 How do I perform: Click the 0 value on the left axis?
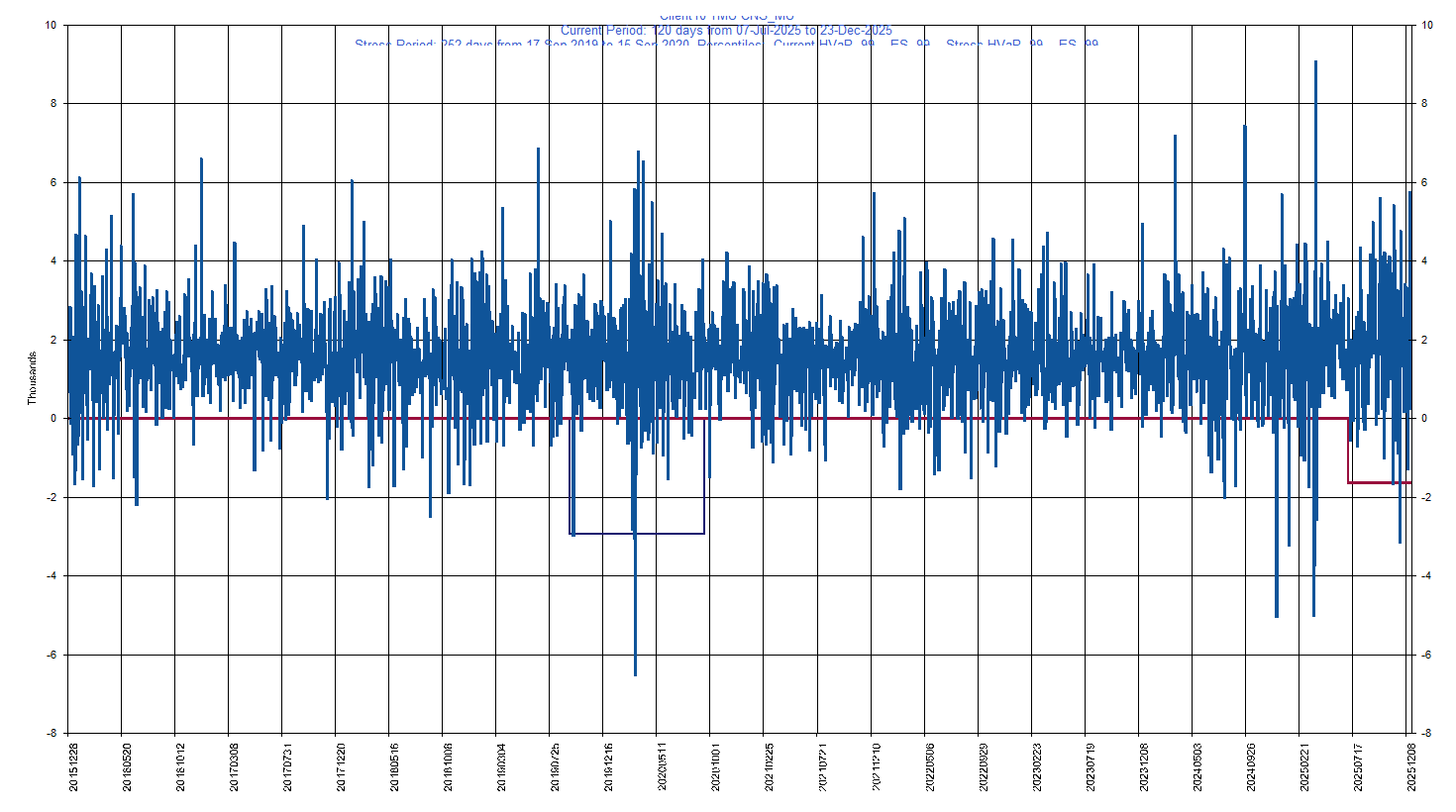[53, 419]
